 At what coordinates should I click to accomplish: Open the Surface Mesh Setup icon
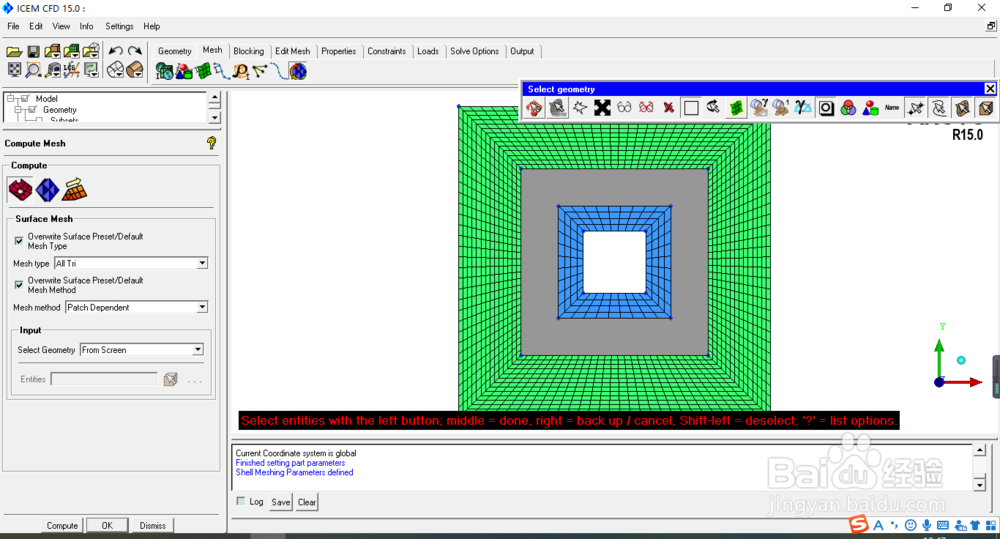[203, 71]
